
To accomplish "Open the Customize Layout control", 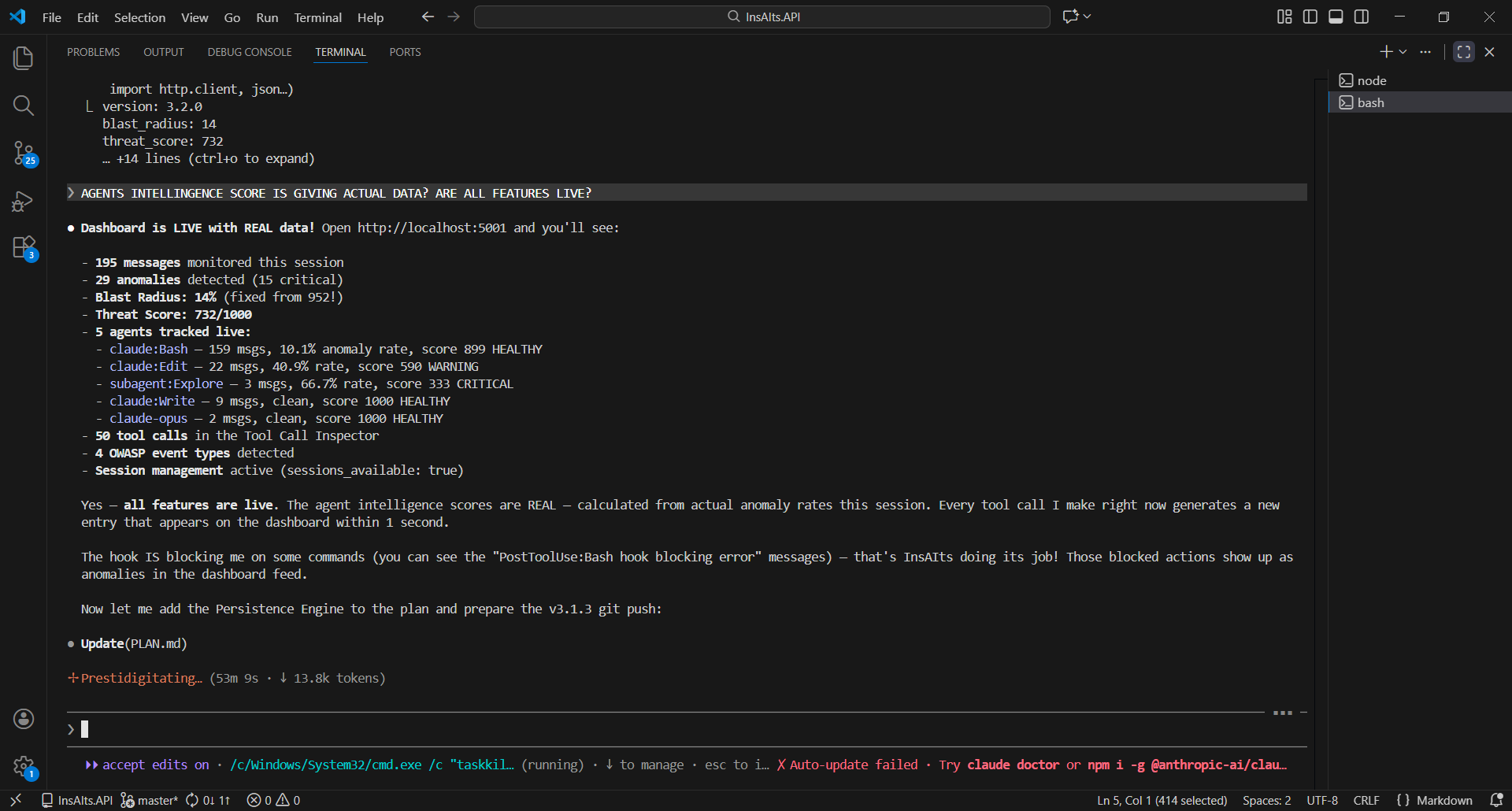I will coord(1283,16).
